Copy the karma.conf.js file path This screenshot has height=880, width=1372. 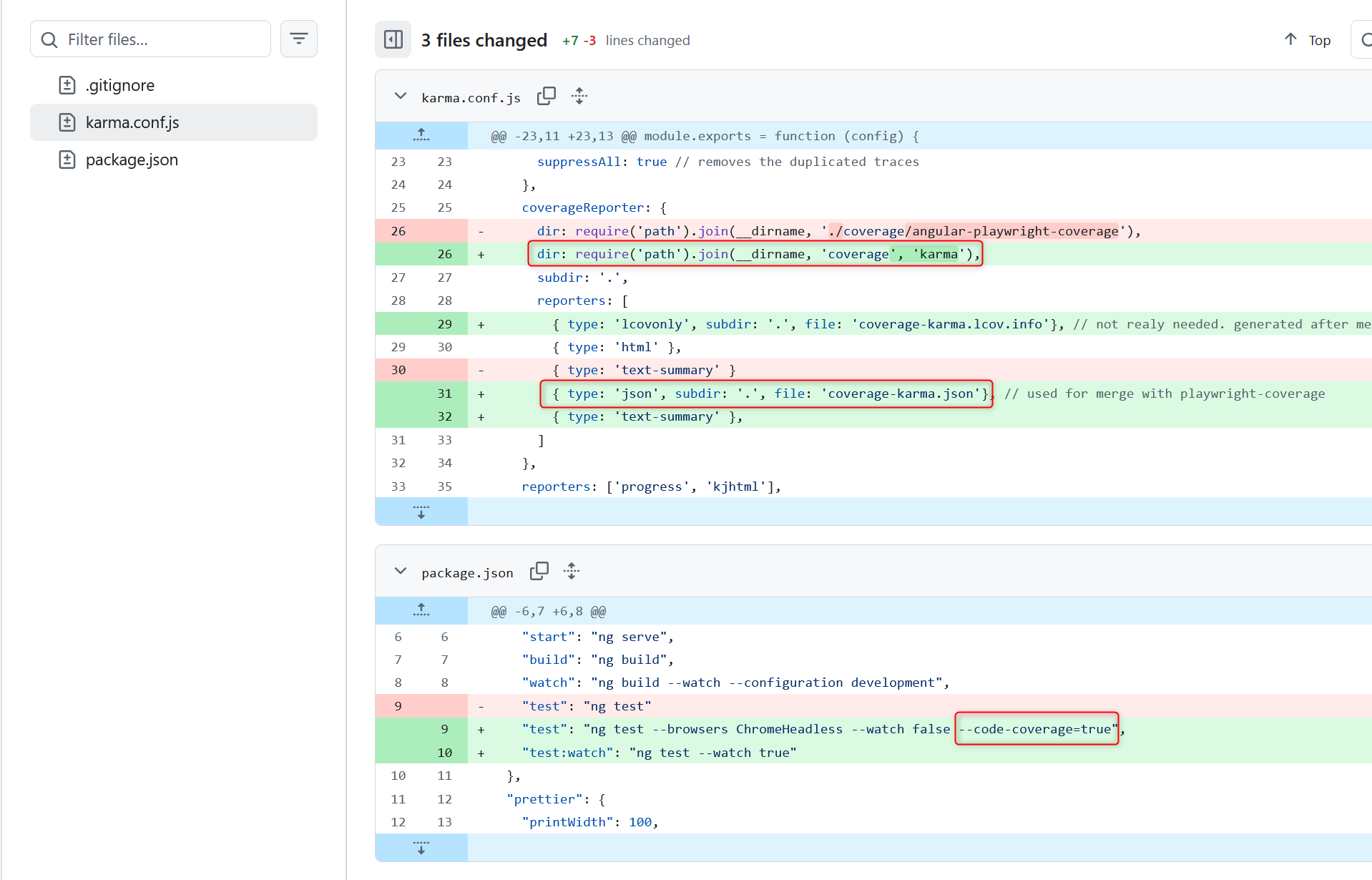pos(546,96)
